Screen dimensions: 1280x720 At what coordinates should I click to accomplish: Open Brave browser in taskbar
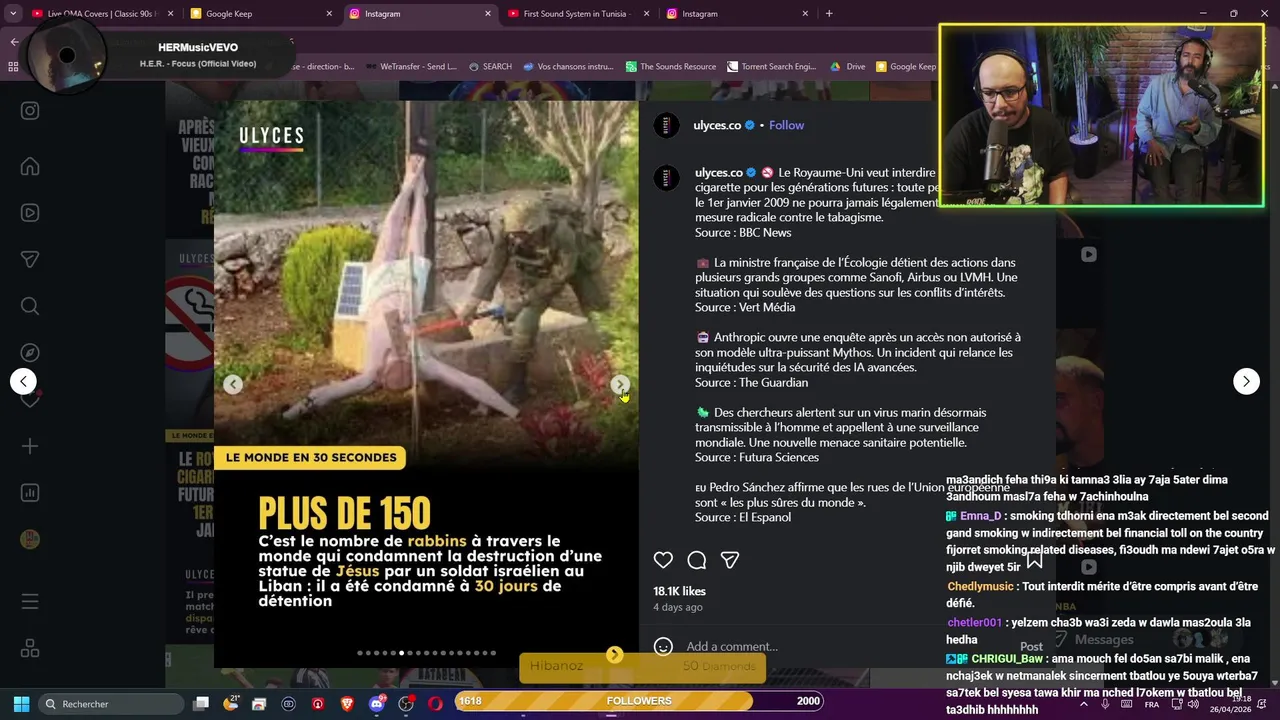[347, 704]
